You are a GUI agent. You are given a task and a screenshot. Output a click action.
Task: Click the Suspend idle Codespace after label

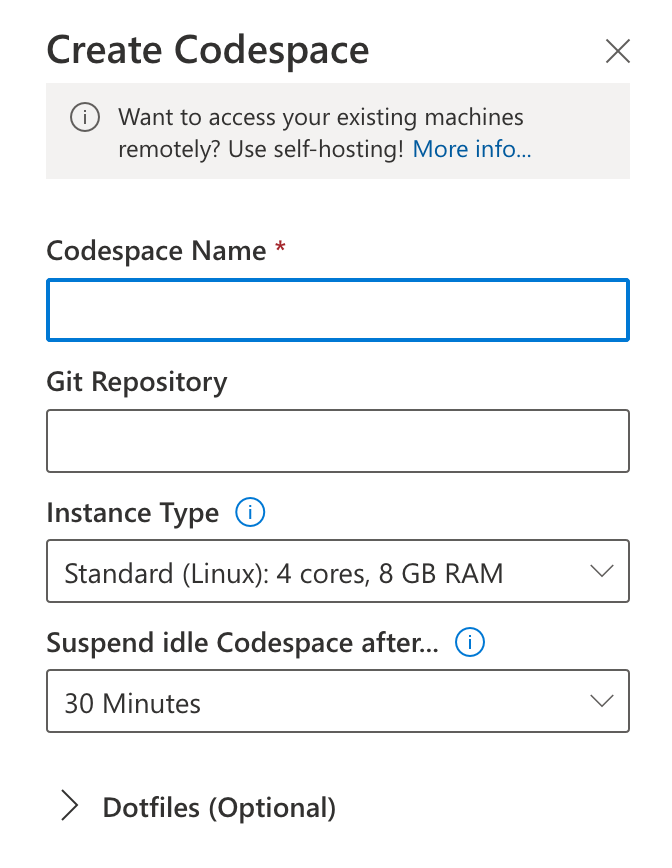[x=242, y=643]
